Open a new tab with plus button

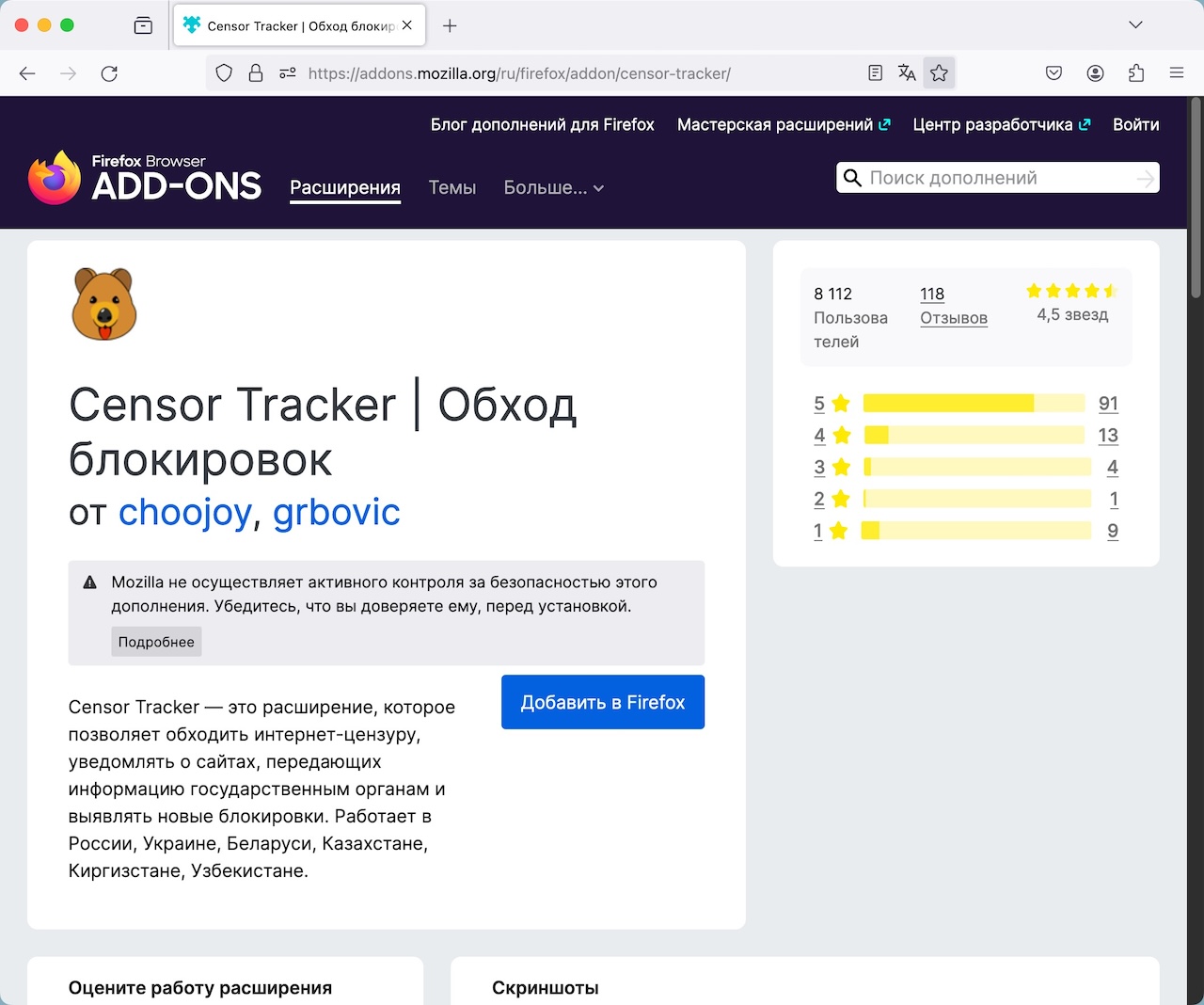pyautogui.click(x=450, y=25)
